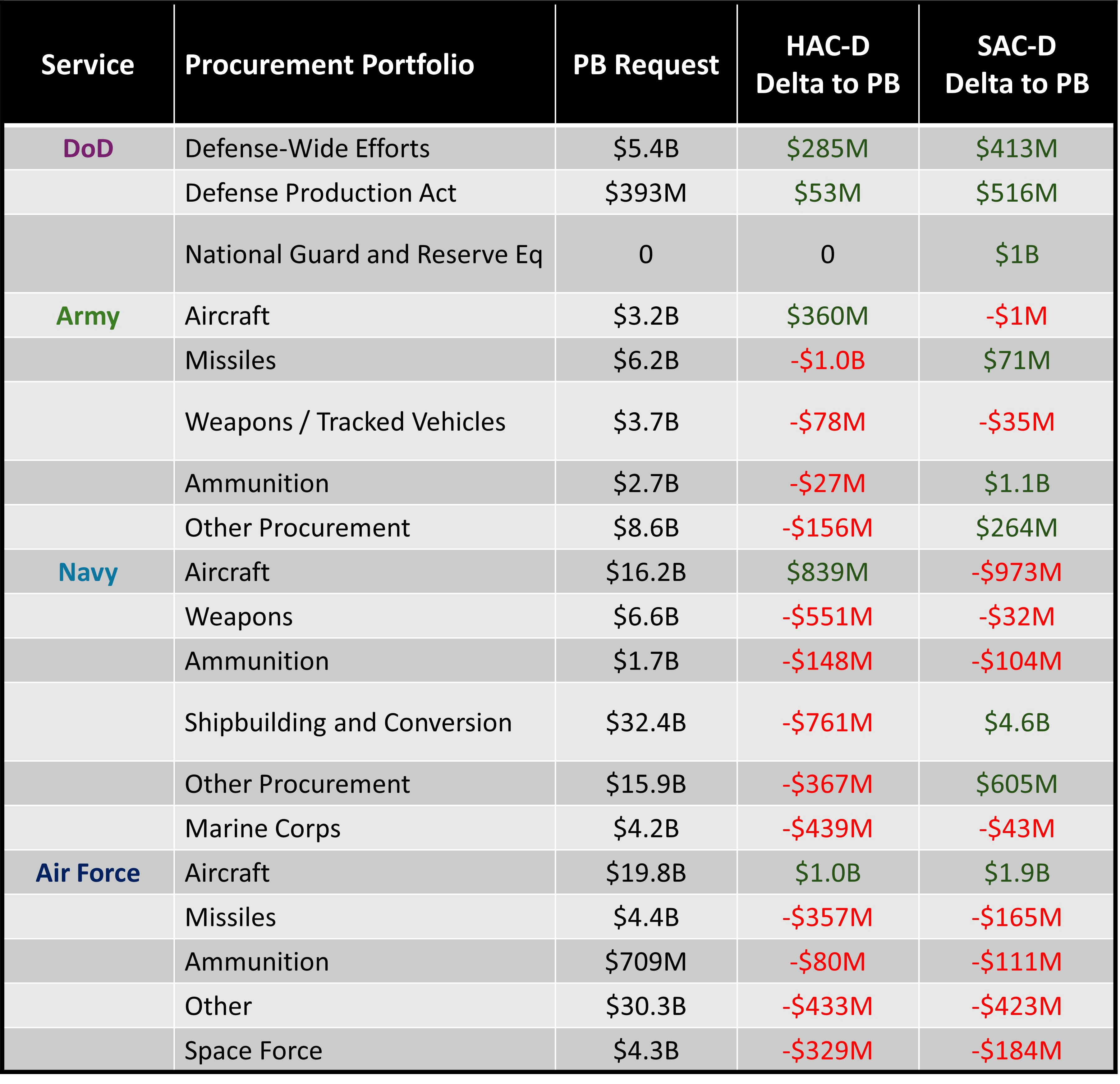Select the $32.4B PB Request value

click(646, 723)
